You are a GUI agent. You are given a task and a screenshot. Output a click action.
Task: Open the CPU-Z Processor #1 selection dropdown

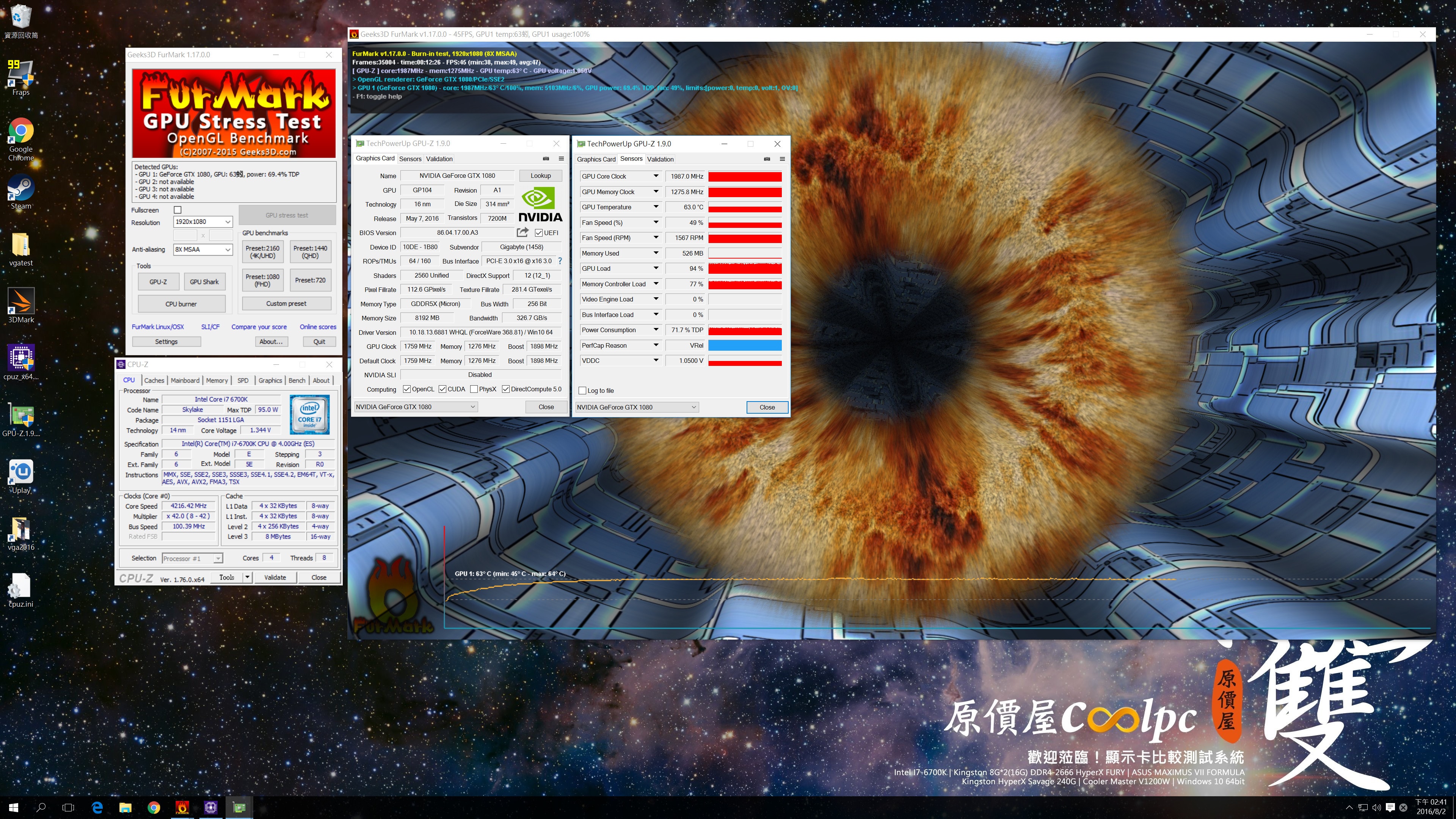pyautogui.click(x=192, y=559)
